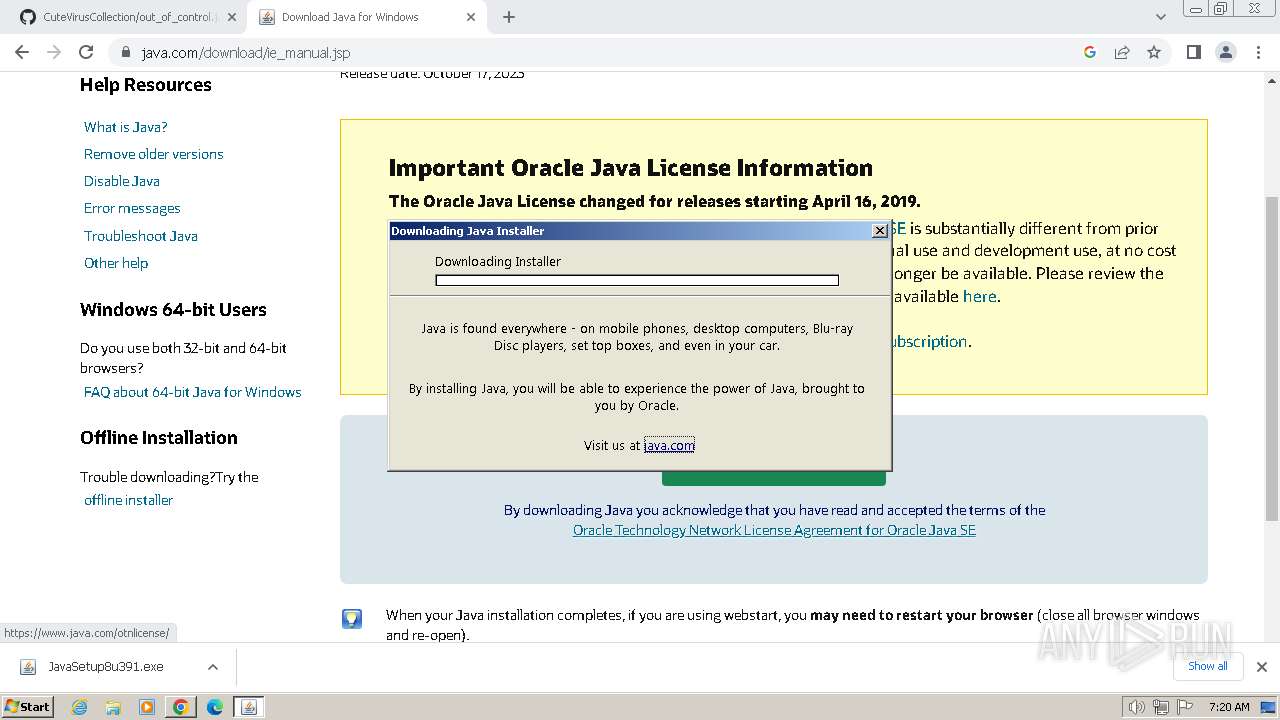Click the volume speaker tray icon

[x=1136, y=707]
